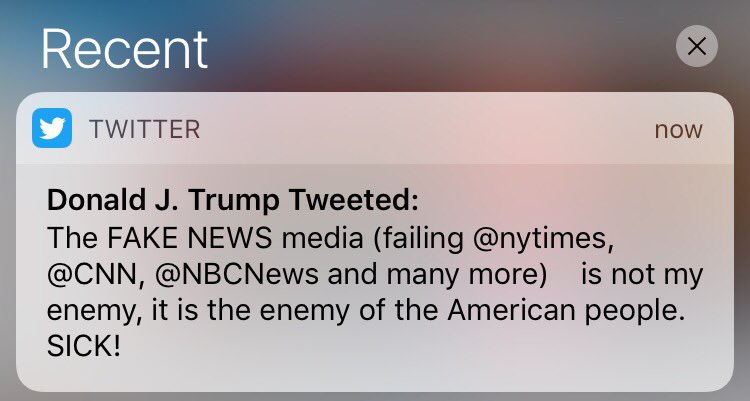This screenshot has height=401, width=750.
Task: Tap "is not my" text in notification
Action: coord(642,275)
